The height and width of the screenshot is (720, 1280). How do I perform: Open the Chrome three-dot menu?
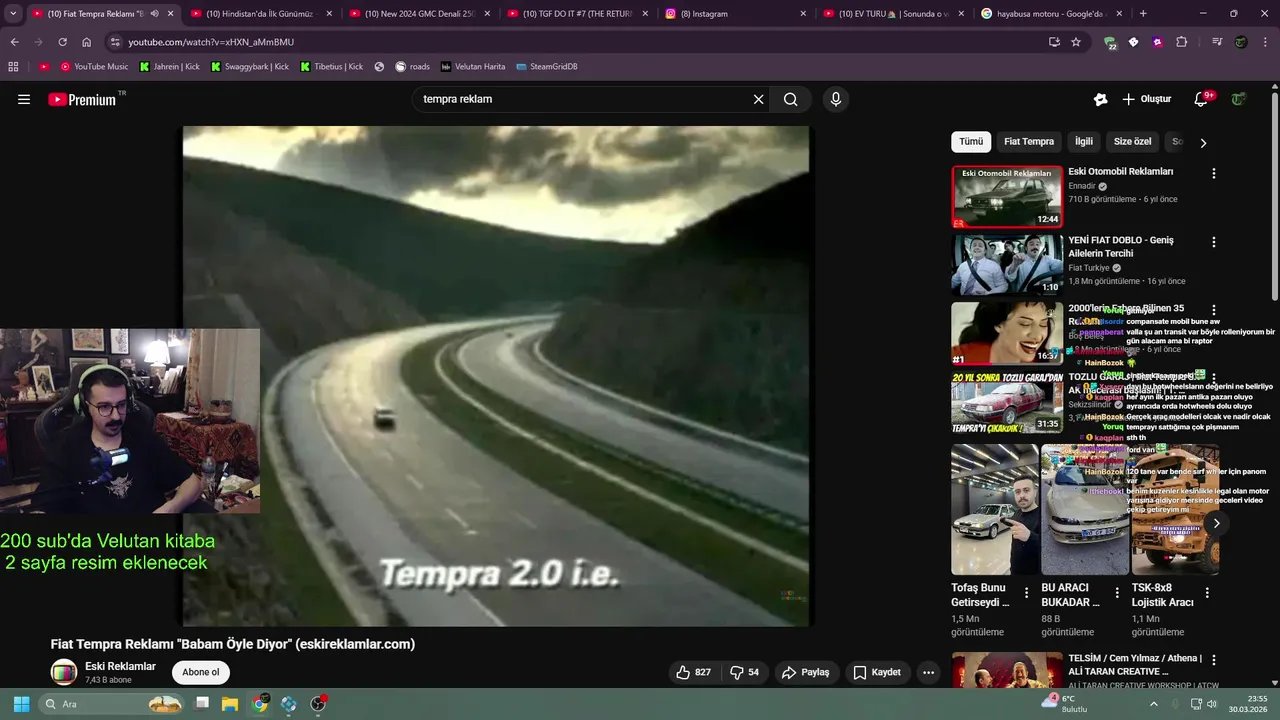coord(1265,42)
